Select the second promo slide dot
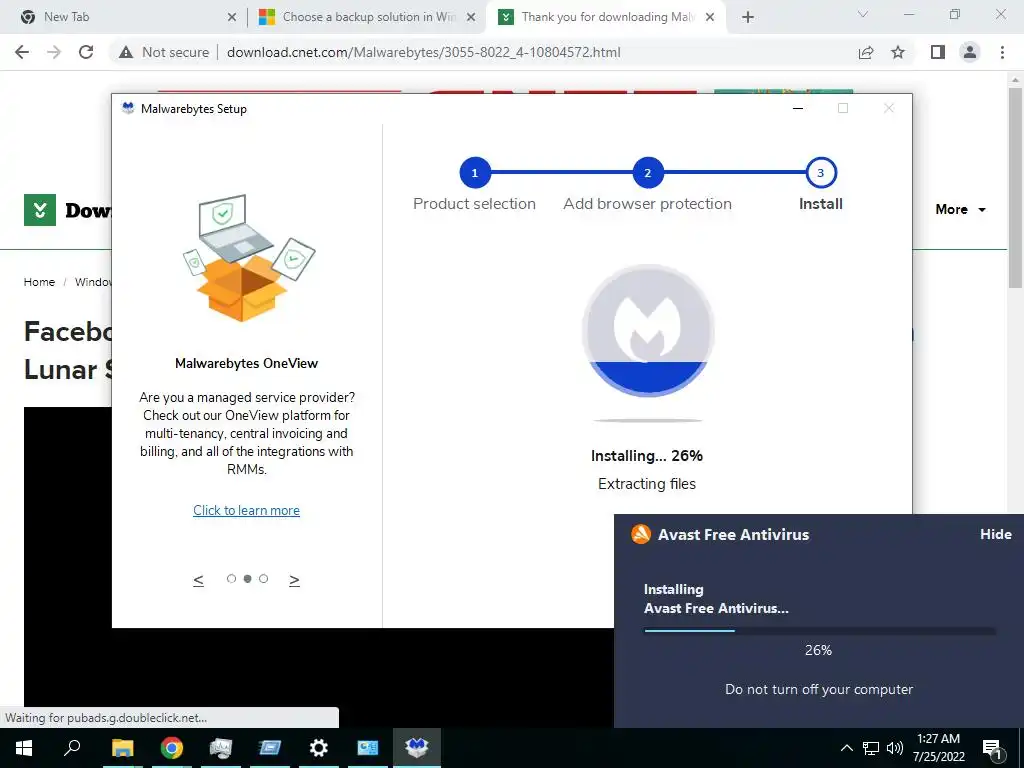The width and height of the screenshot is (1024, 768). (248, 579)
